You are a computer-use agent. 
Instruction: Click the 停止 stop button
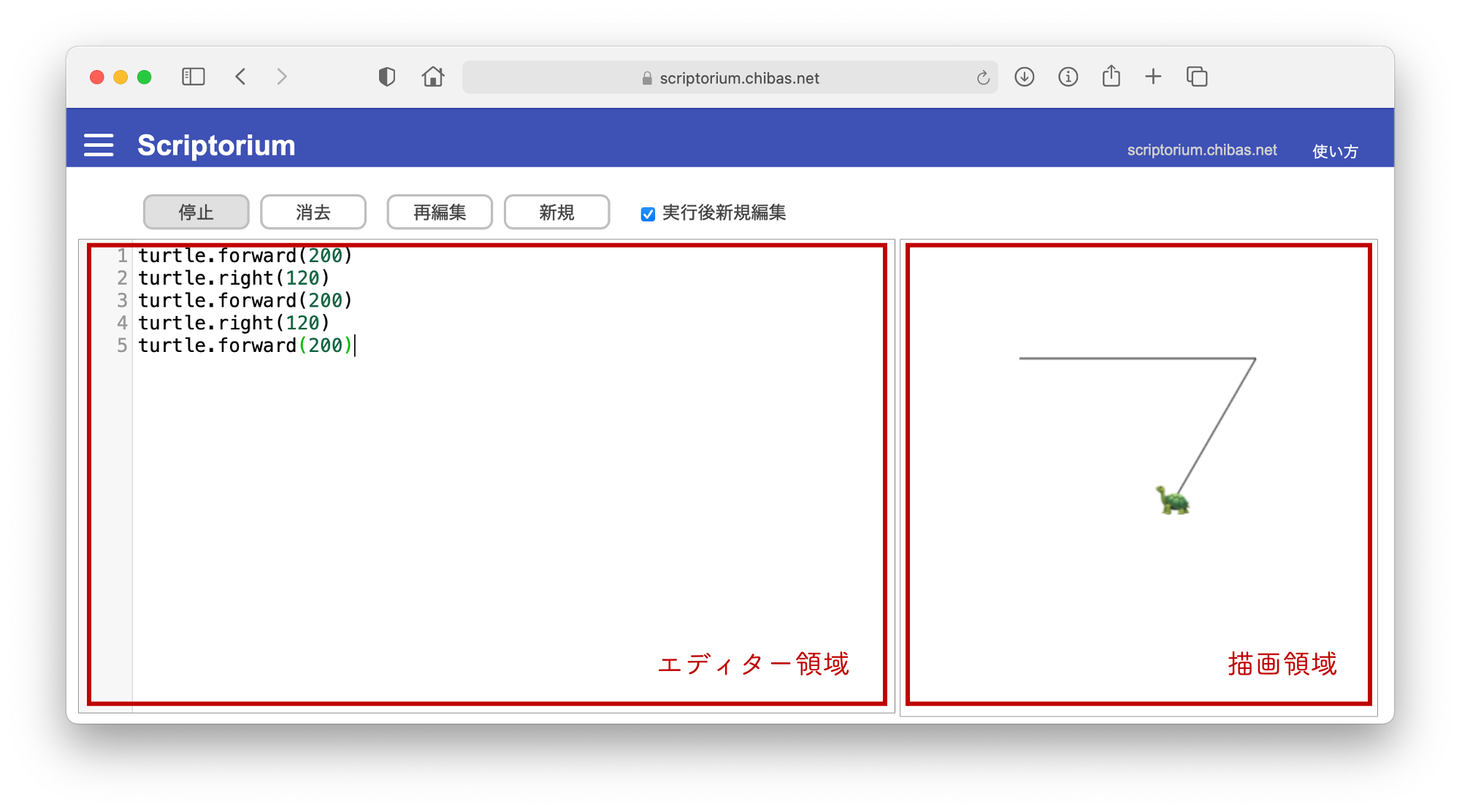point(196,212)
